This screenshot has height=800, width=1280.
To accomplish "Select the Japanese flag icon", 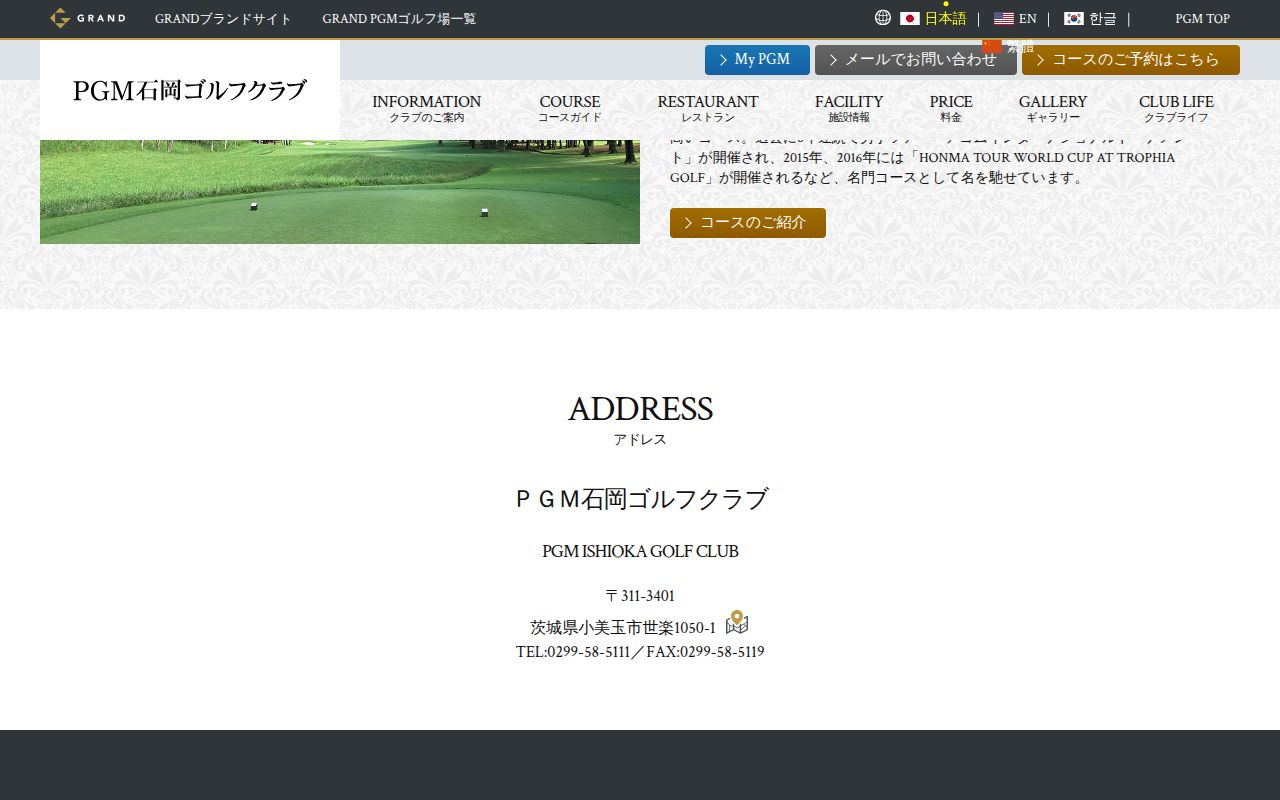I will [x=910, y=19].
